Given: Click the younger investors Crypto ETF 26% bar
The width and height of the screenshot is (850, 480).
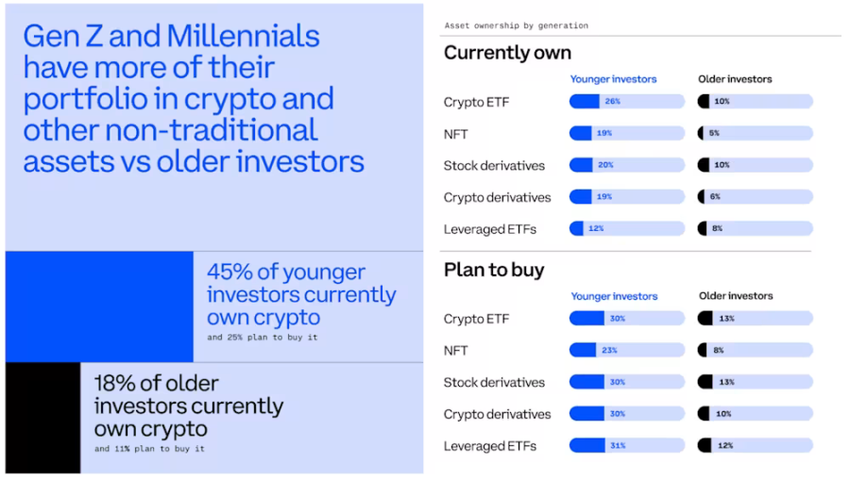Looking at the screenshot, I should tap(626, 101).
